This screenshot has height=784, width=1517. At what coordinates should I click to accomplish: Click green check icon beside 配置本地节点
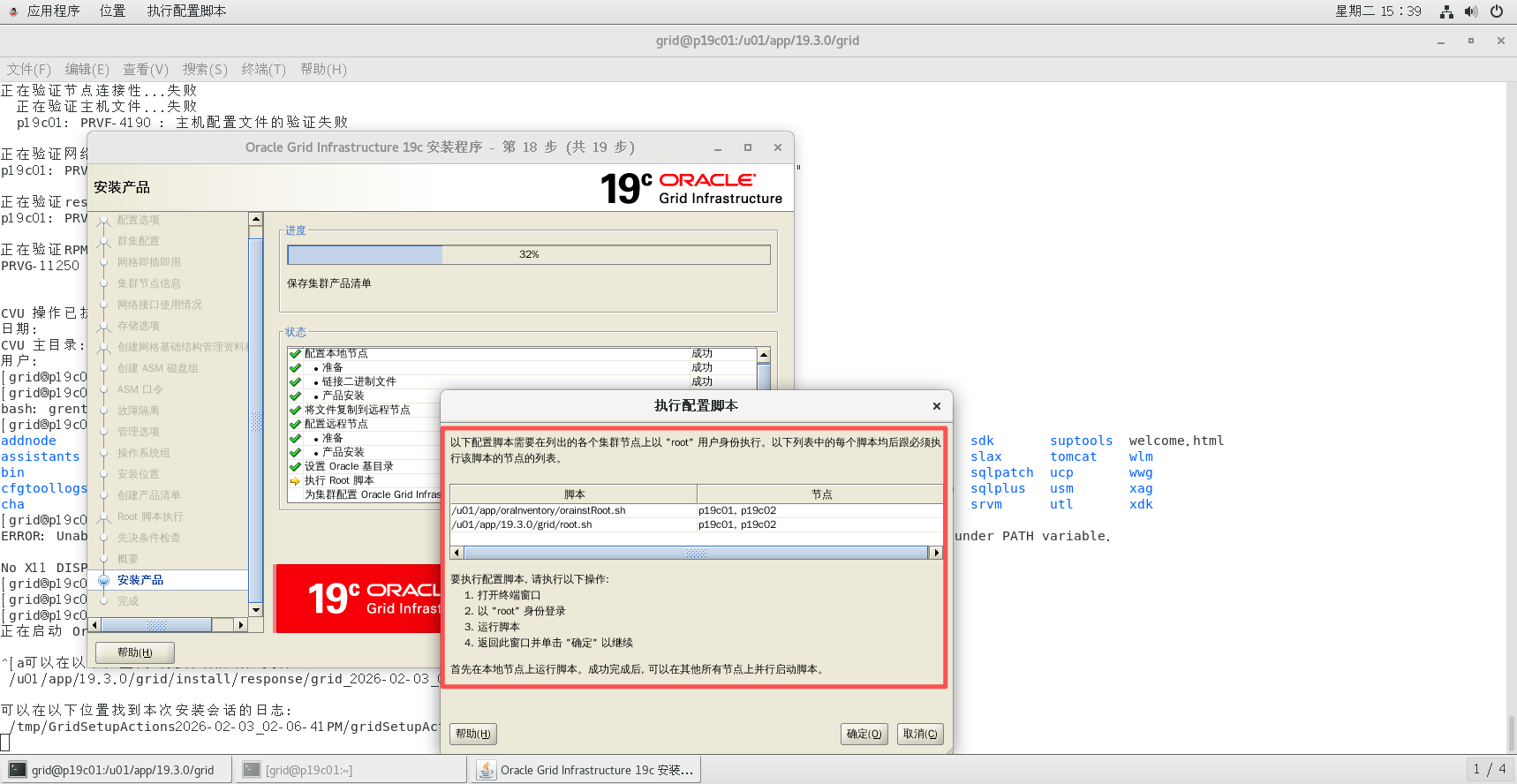296,353
